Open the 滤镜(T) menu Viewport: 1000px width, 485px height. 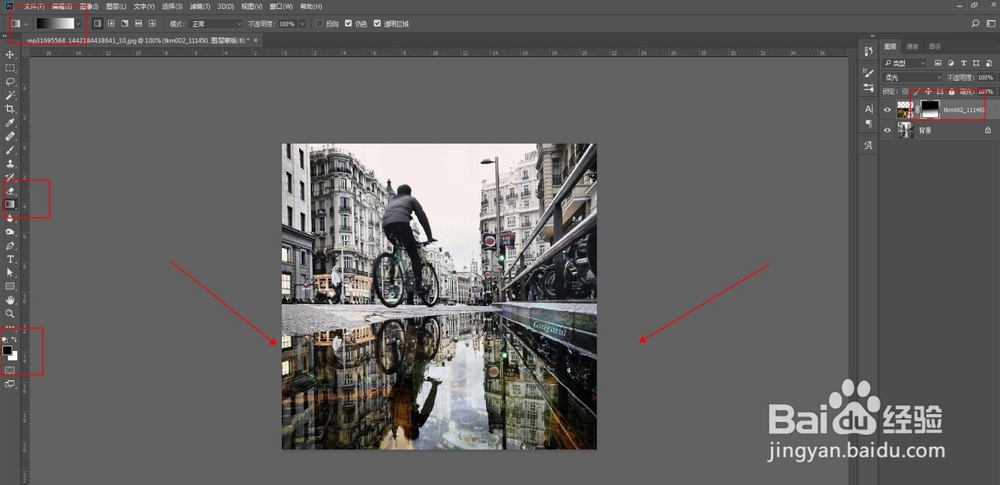click(x=199, y=6)
